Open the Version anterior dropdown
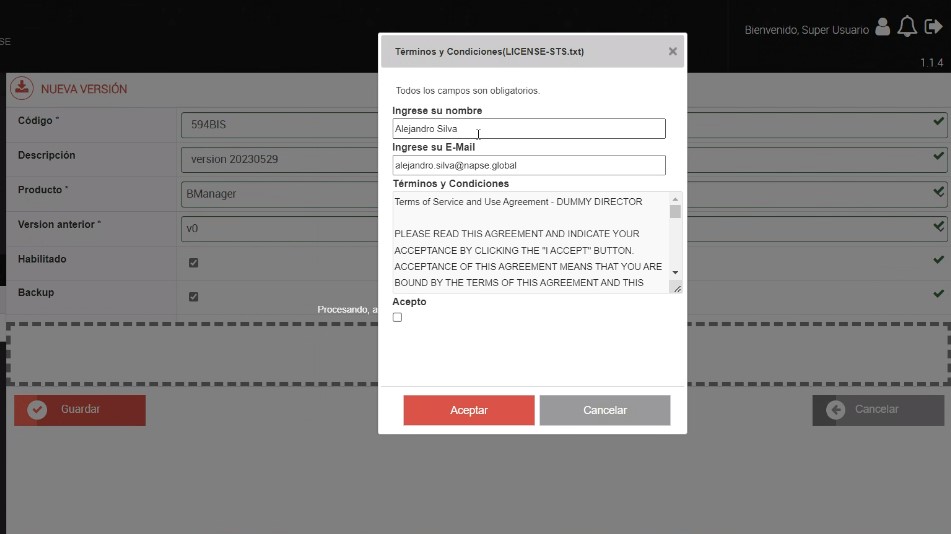This screenshot has width=951, height=534. (x=280, y=228)
